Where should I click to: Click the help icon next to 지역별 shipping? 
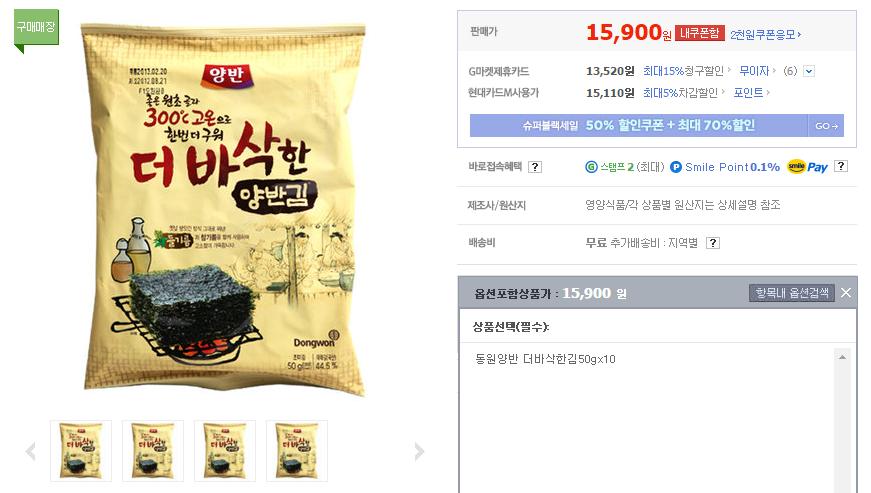[713, 243]
